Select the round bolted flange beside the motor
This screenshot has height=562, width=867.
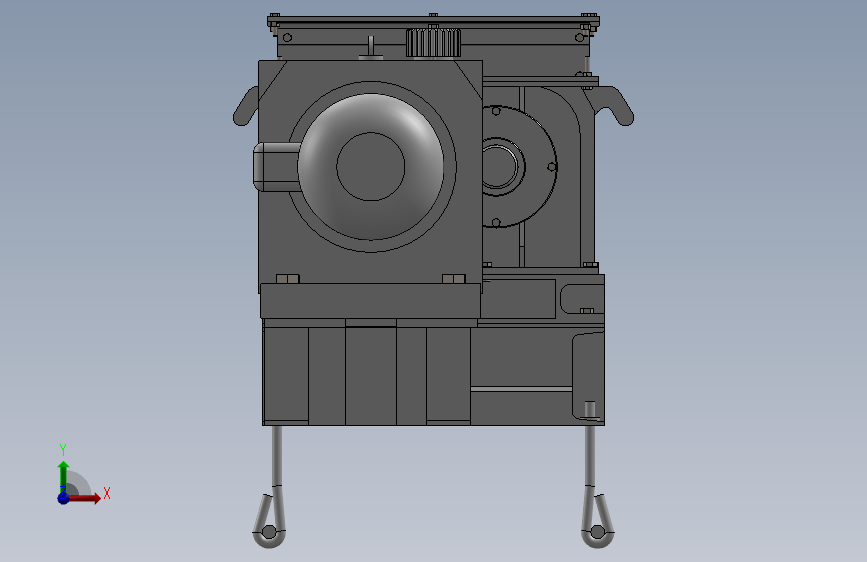tap(519, 166)
